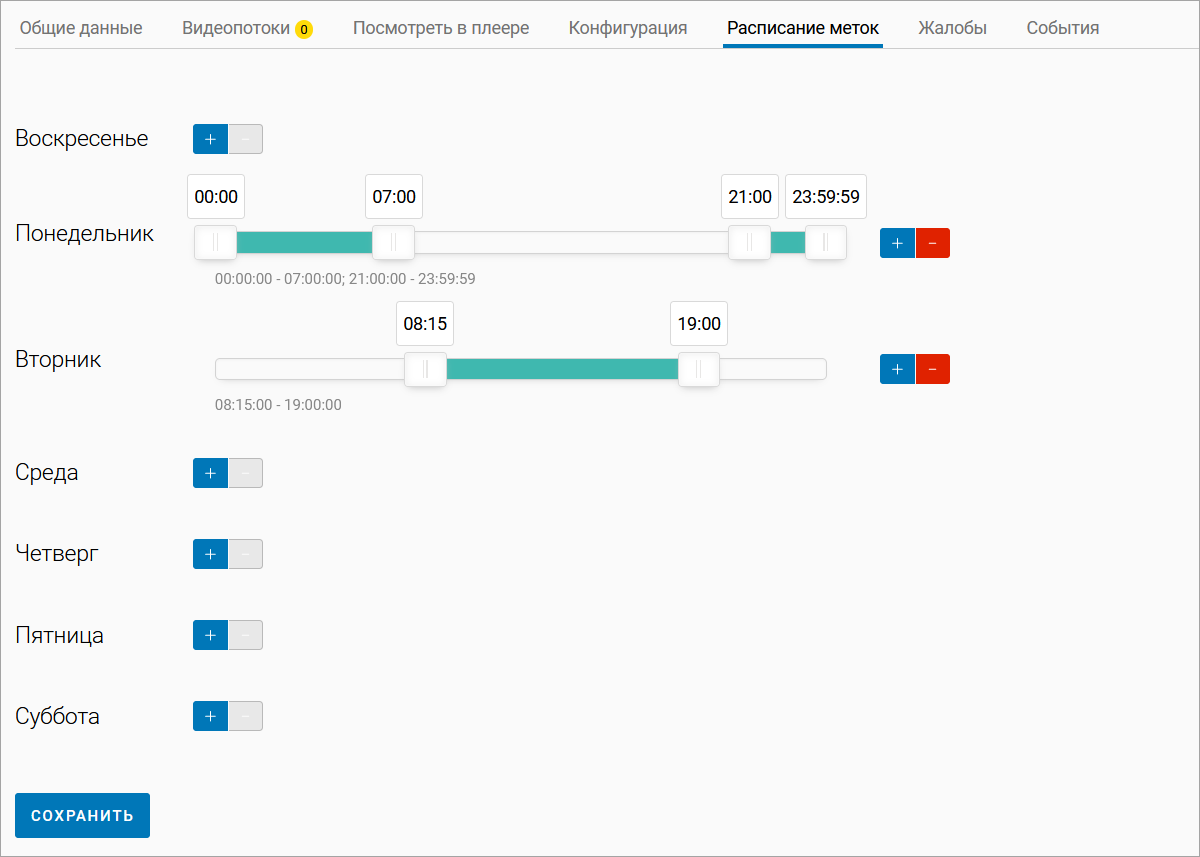Add another interval to Вторник
1200x857 pixels.
tap(897, 369)
